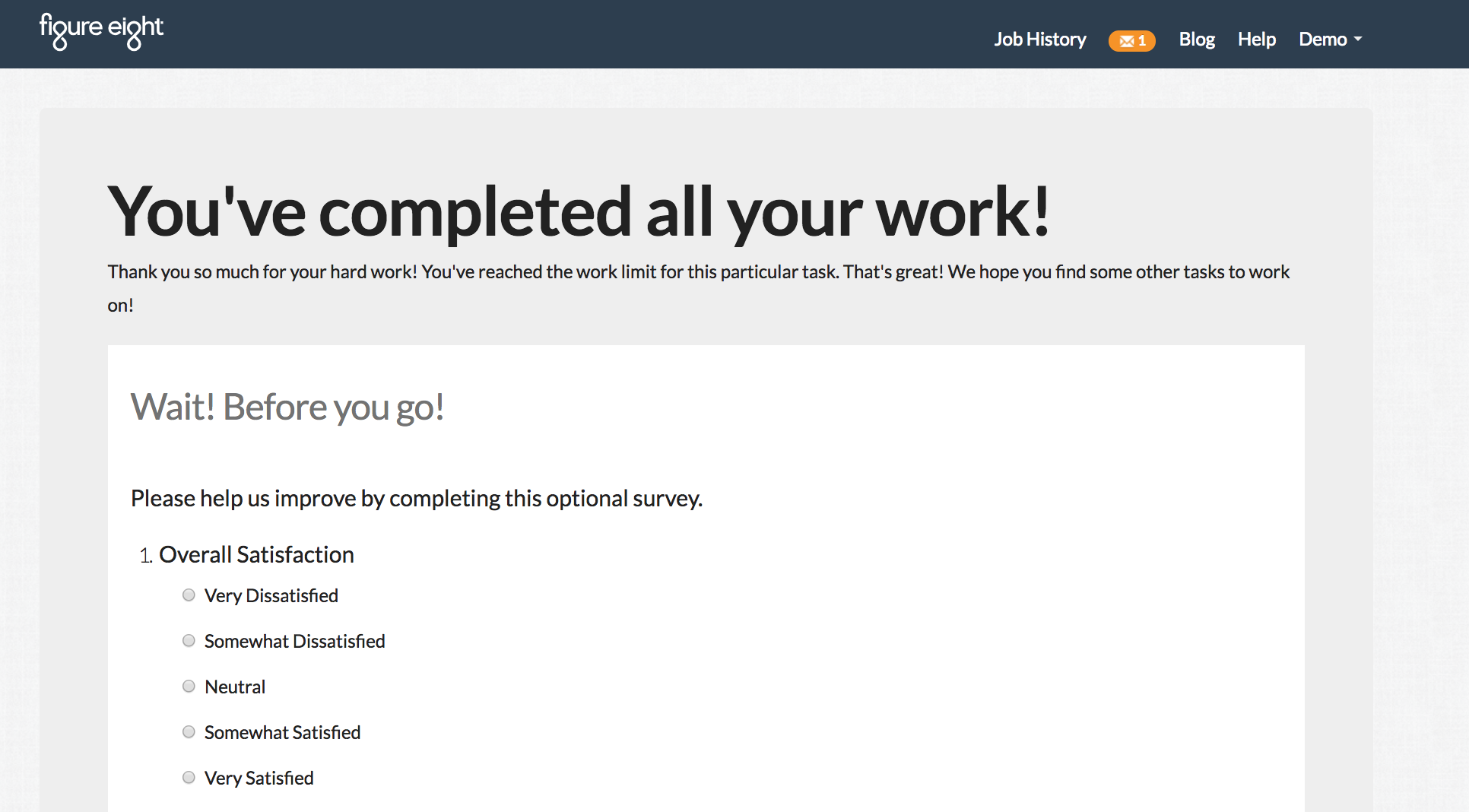Screen dimensions: 1469x812
Task: Click the optional survey instruction sentence
Action: click(416, 498)
